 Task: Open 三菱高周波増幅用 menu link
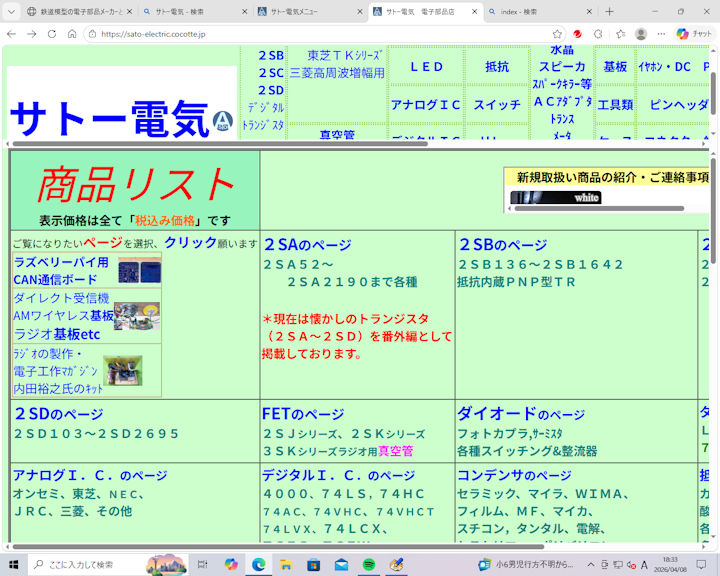pos(337,73)
